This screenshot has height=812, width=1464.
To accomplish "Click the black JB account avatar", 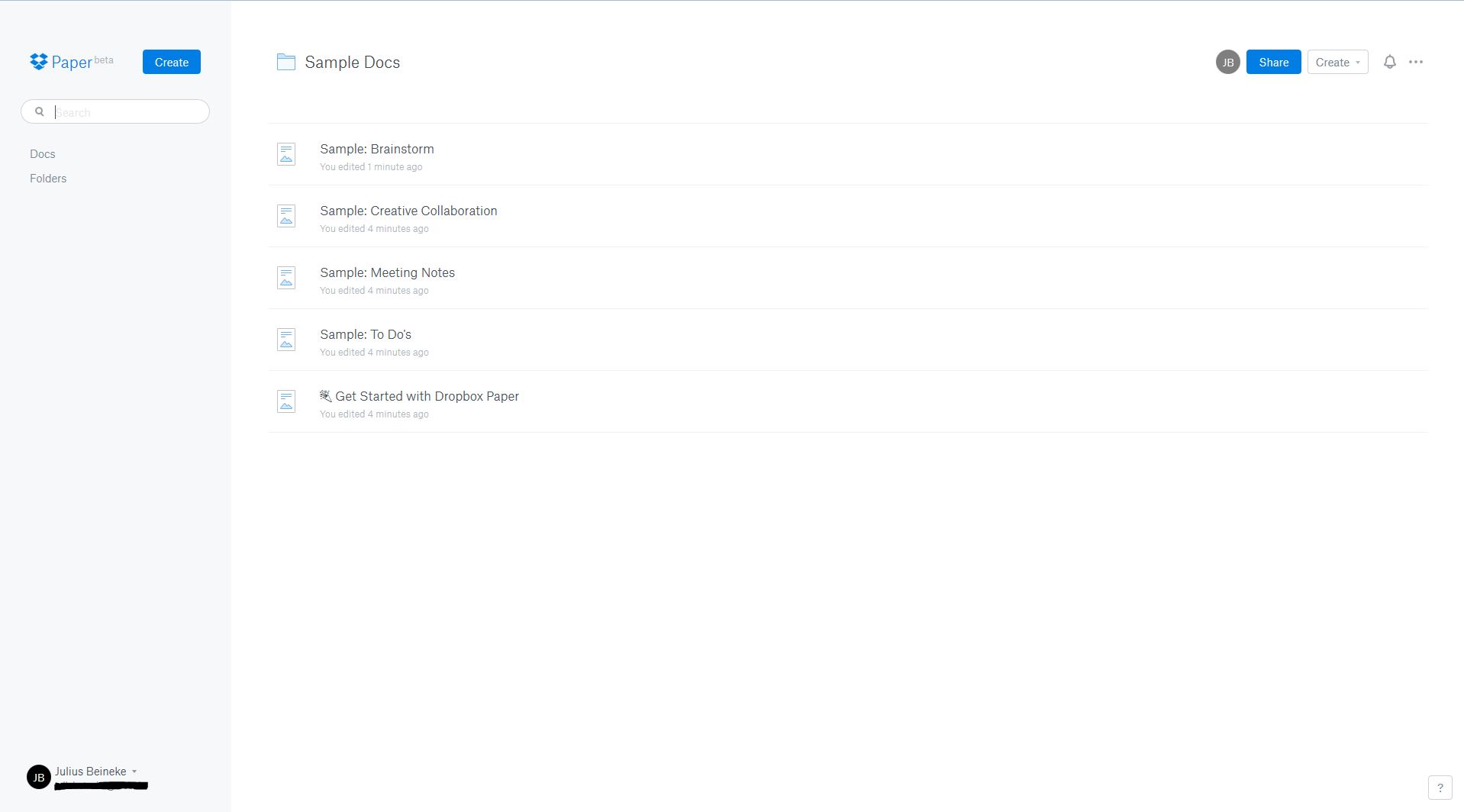I will 39,777.
